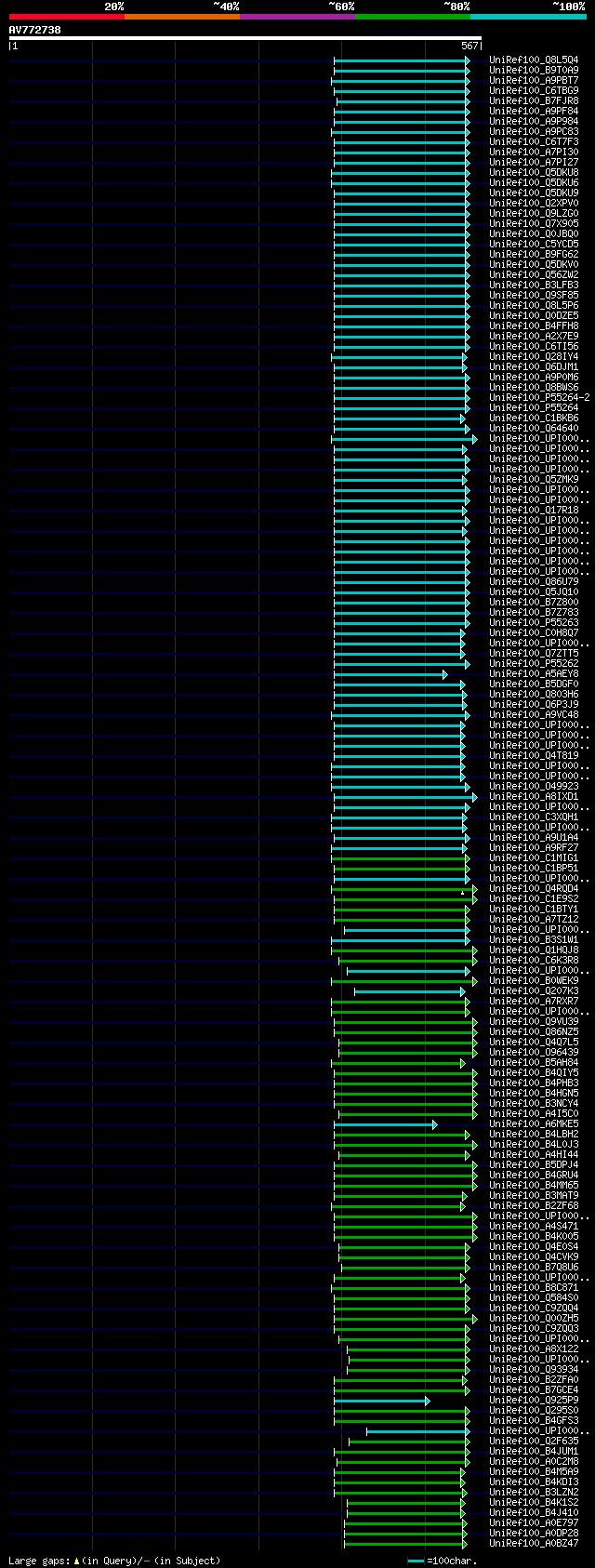Select the AV772738 query label
The image size is (595, 1568).
[35, 30]
